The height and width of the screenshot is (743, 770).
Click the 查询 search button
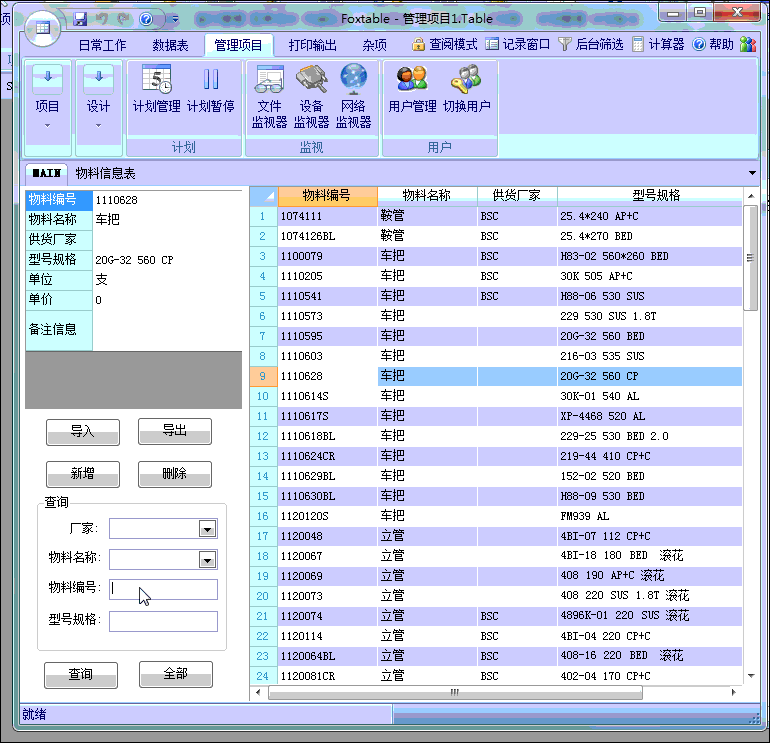[81, 675]
